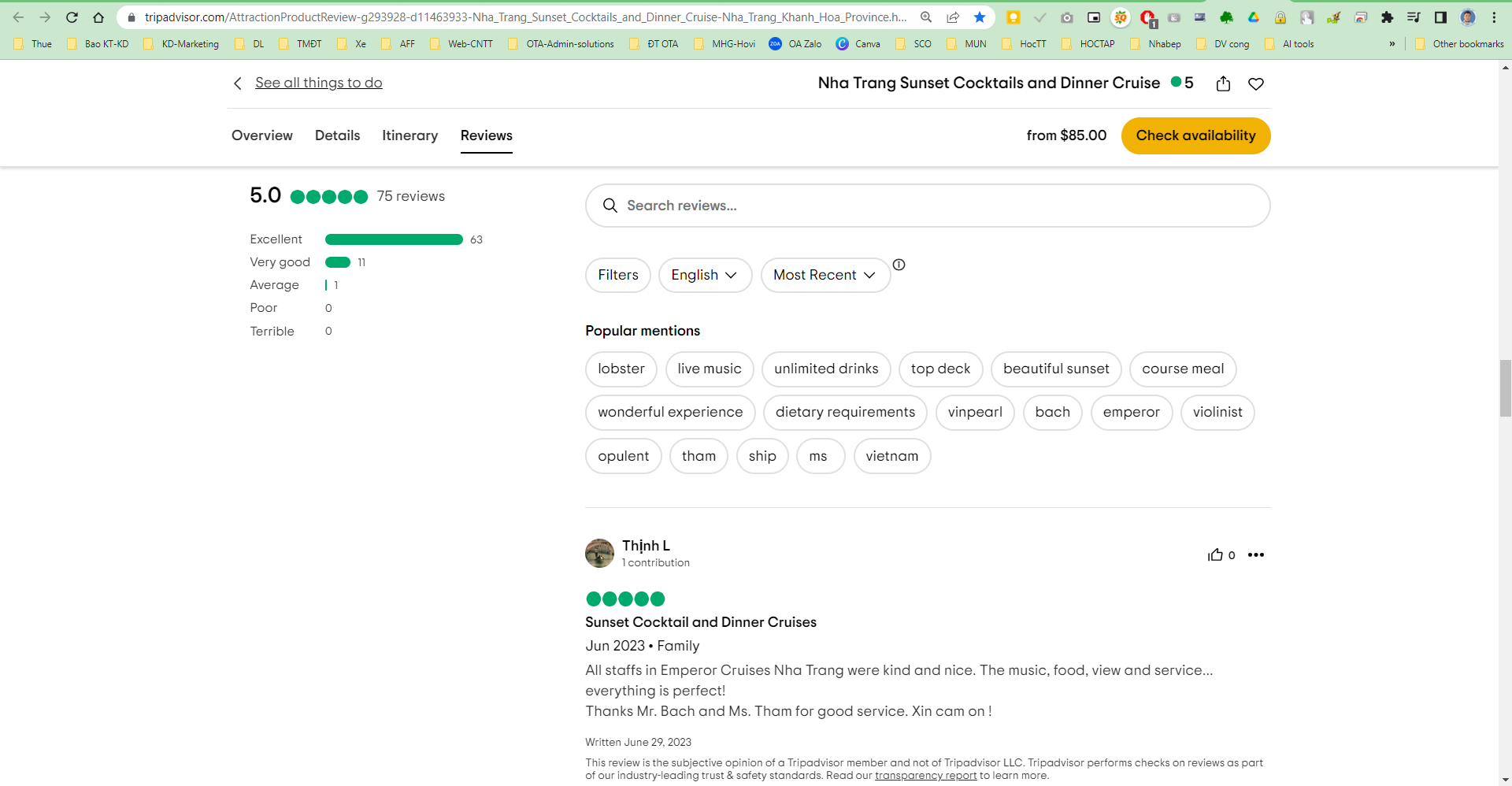This screenshot has width=1512, height=786.
Task: Click the Google Drive extension icon
Action: pyautogui.click(x=1254, y=17)
